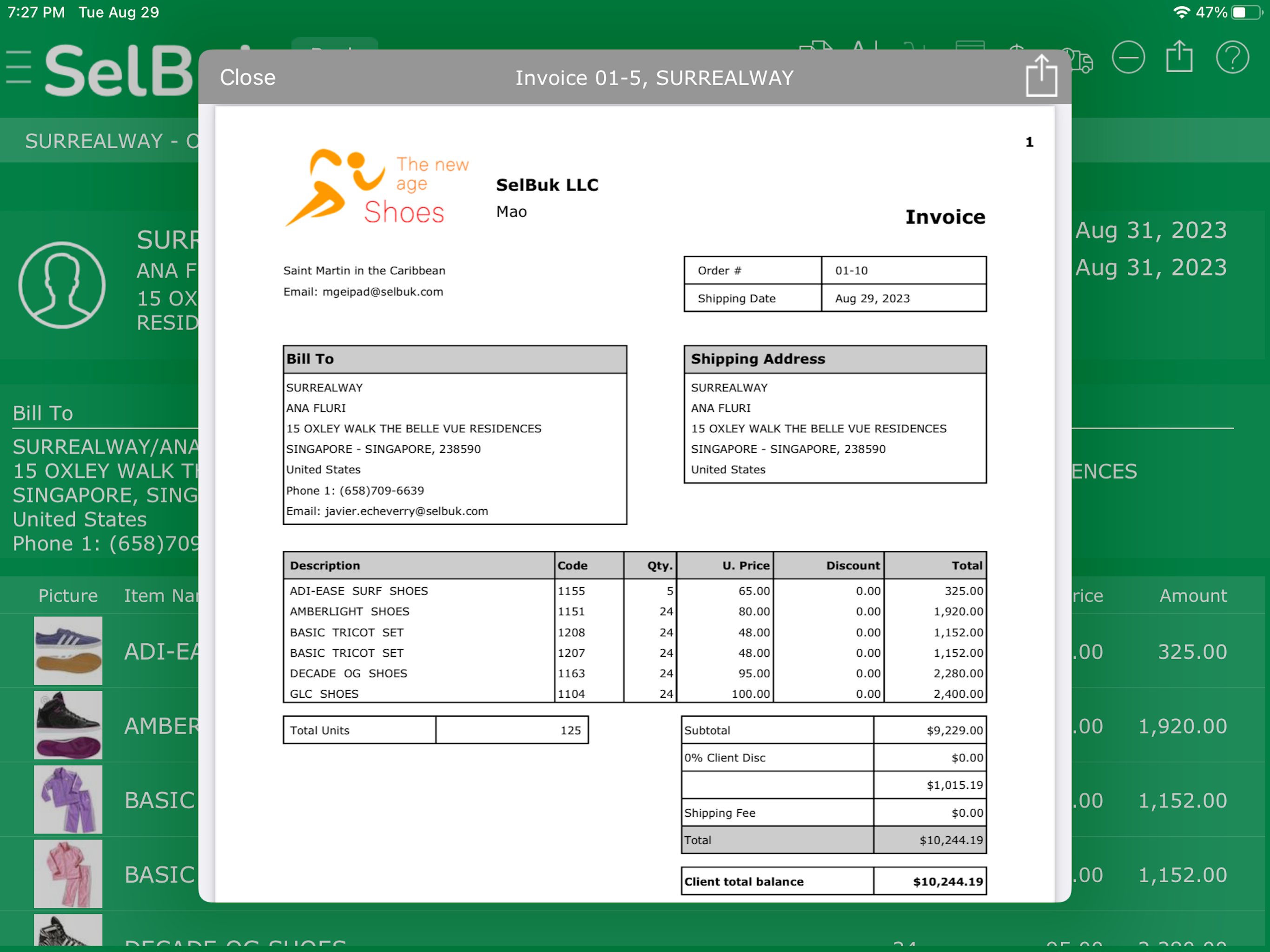This screenshot has height=952, width=1270.
Task: Select 'ADI-EASE SURF SHOES' row description
Action: pyautogui.click(x=359, y=591)
